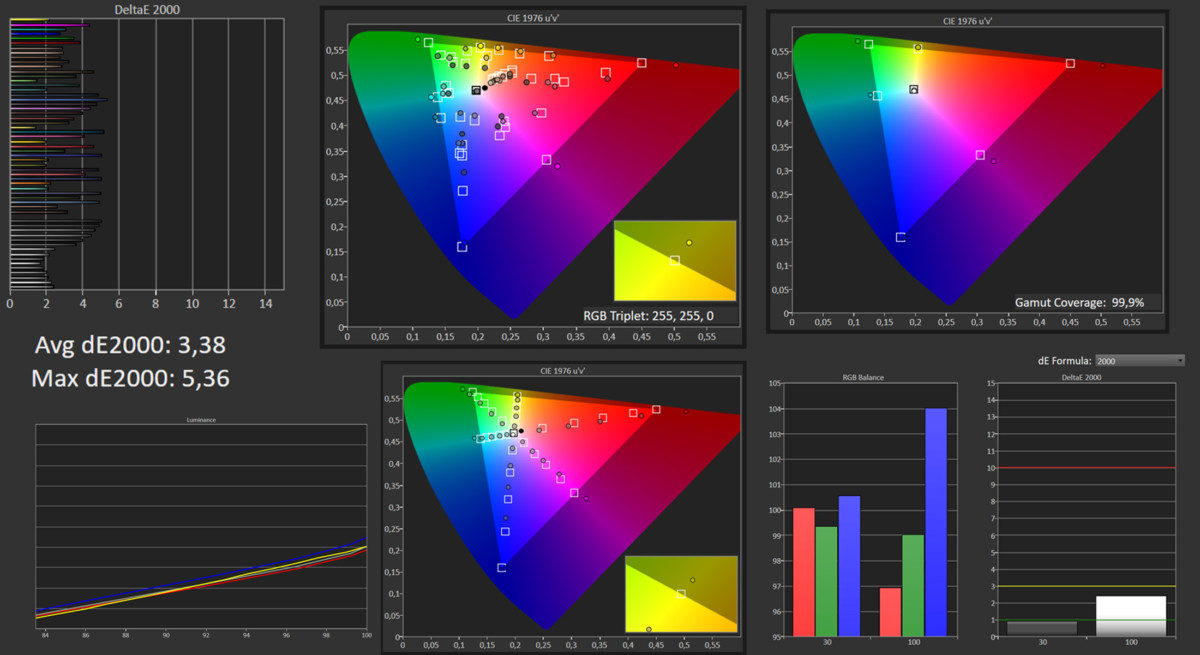Click the green bar at 100 in RGB Balance
Screen dimensions: 1200x655
point(912,586)
